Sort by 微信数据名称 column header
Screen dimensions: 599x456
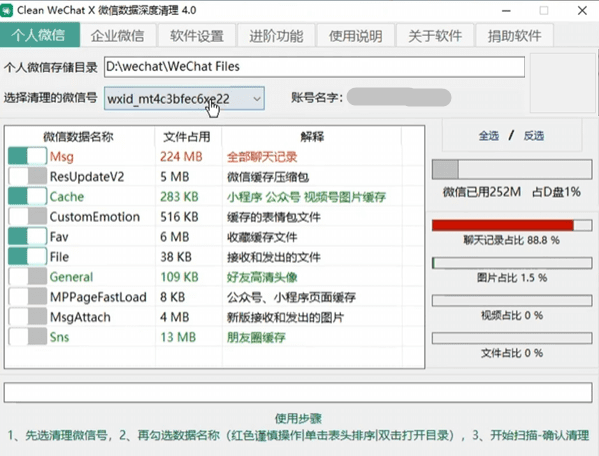click(79, 137)
